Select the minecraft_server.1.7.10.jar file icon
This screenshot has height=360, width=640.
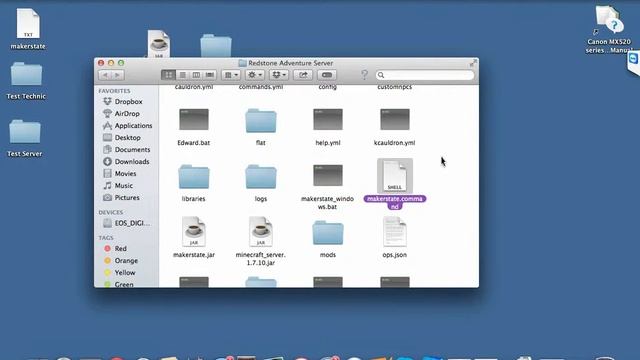coord(261,232)
